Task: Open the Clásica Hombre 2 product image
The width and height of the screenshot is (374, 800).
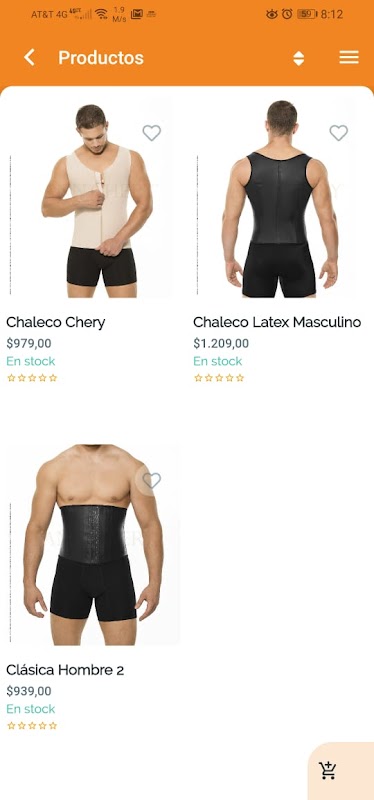Action: (93, 545)
